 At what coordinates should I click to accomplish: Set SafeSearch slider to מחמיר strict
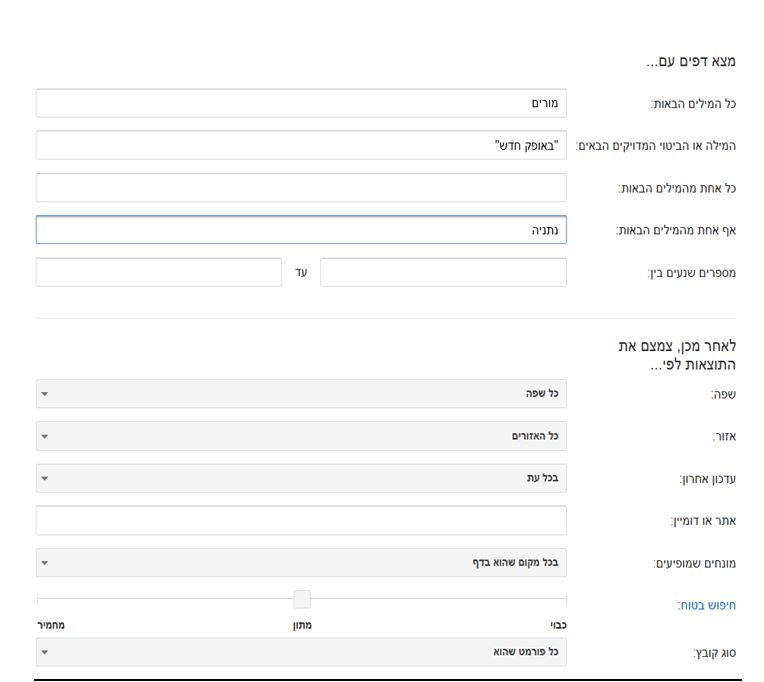tap(51, 625)
